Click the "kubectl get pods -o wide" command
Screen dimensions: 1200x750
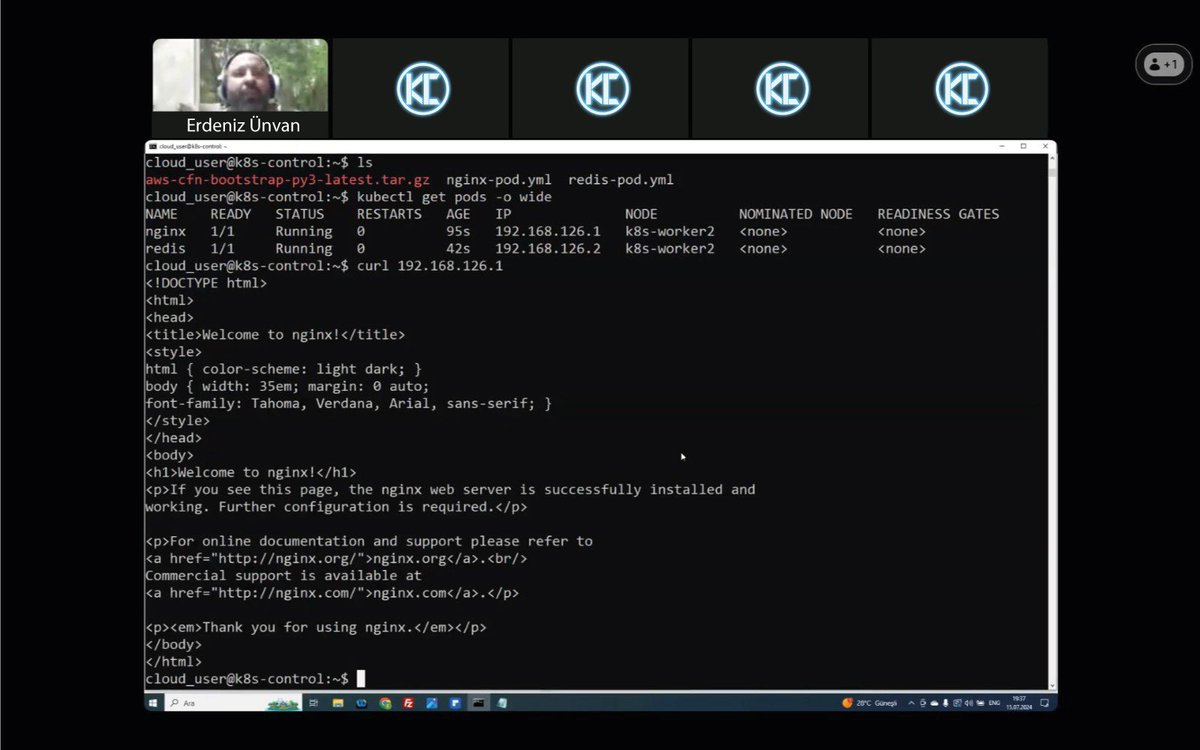click(454, 197)
